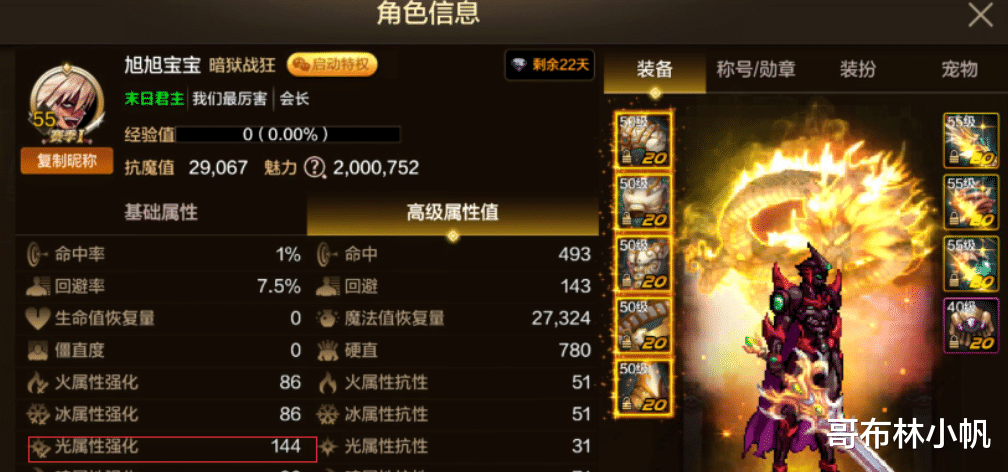Screen dimensions: 1008x472
Task: Select the fourth level 50 belt equipment slot
Action: [644, 325]
